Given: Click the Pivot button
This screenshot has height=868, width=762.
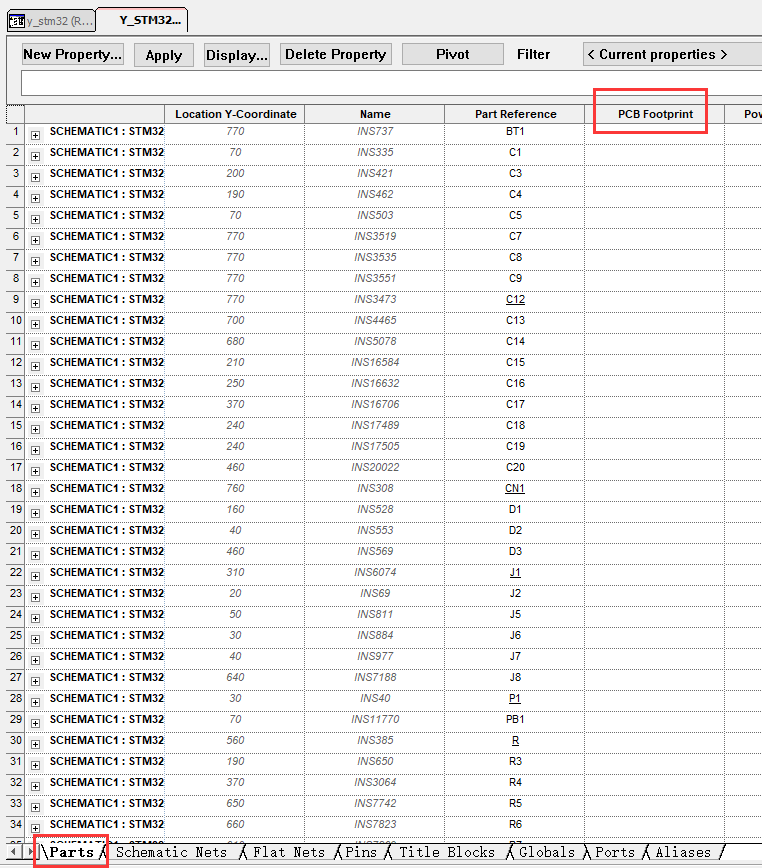Looking at the screenshot, I should click(453, 54).
